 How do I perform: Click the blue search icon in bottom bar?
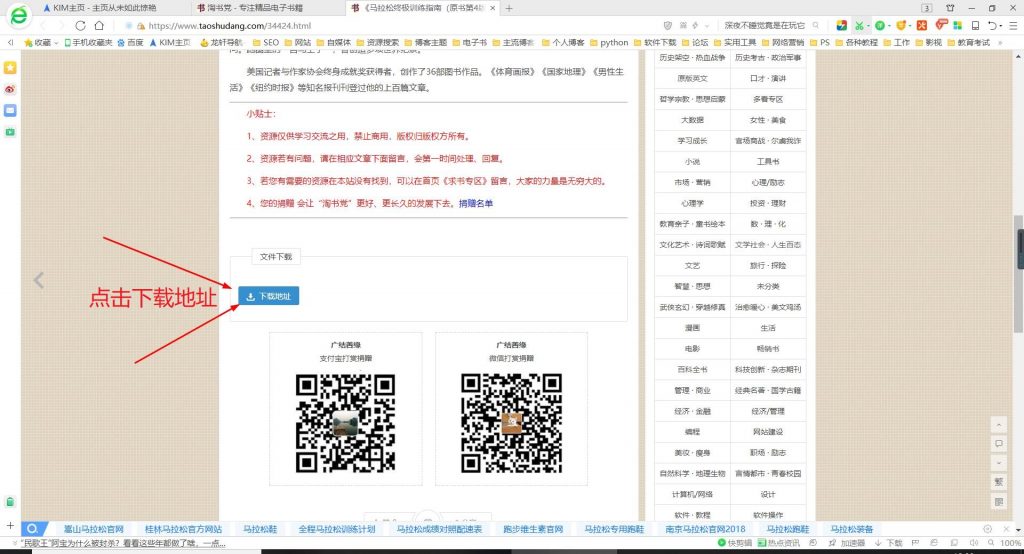click(x=31, y=529)
